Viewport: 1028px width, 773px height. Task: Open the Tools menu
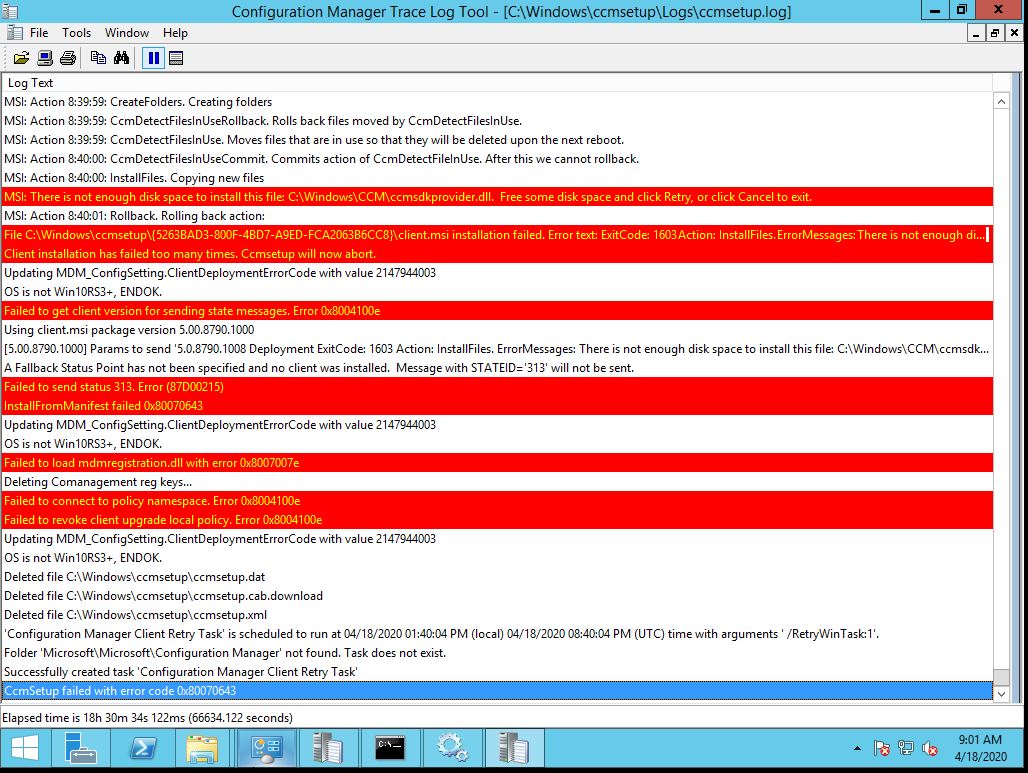point(76,33)
